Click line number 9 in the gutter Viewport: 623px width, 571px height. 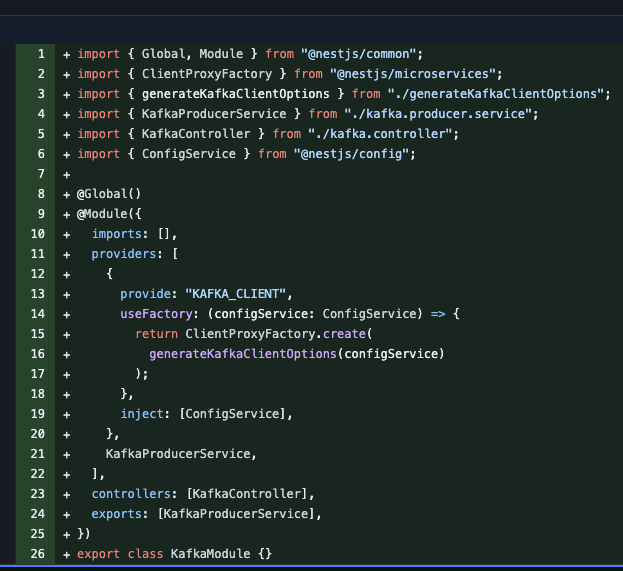point(41,214)
